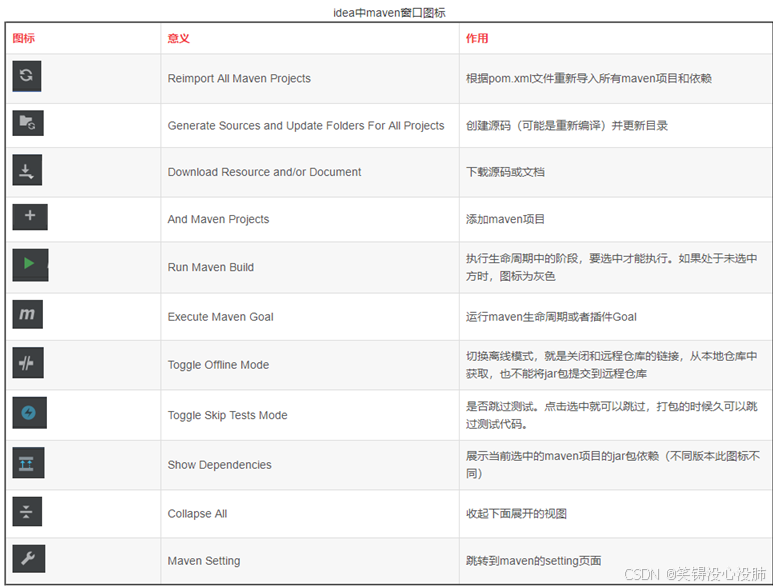Click the description '添加maven项目'
Viewport: 773px width, 588px height.
505,219
